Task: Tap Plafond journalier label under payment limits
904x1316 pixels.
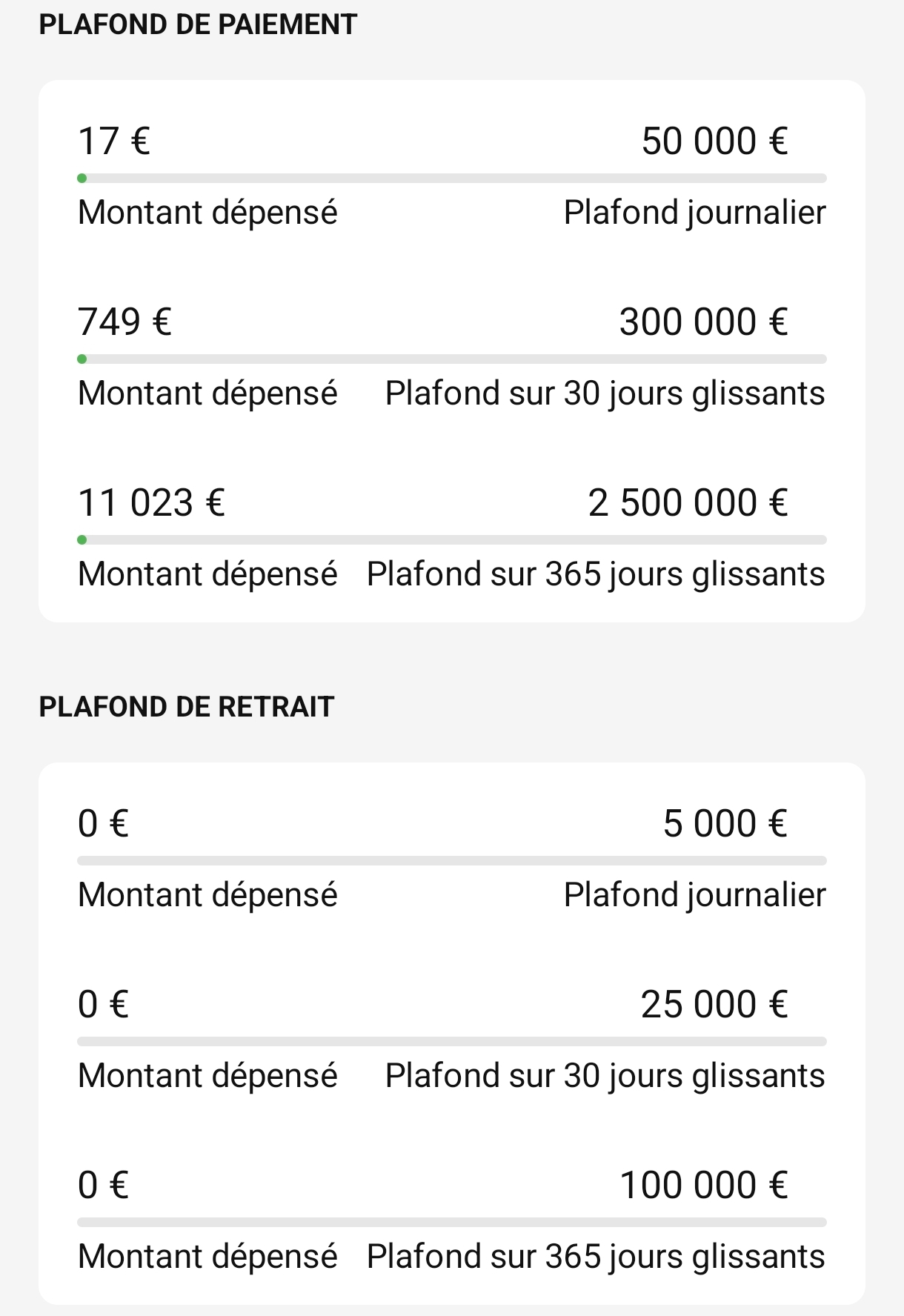Action: 694,213
